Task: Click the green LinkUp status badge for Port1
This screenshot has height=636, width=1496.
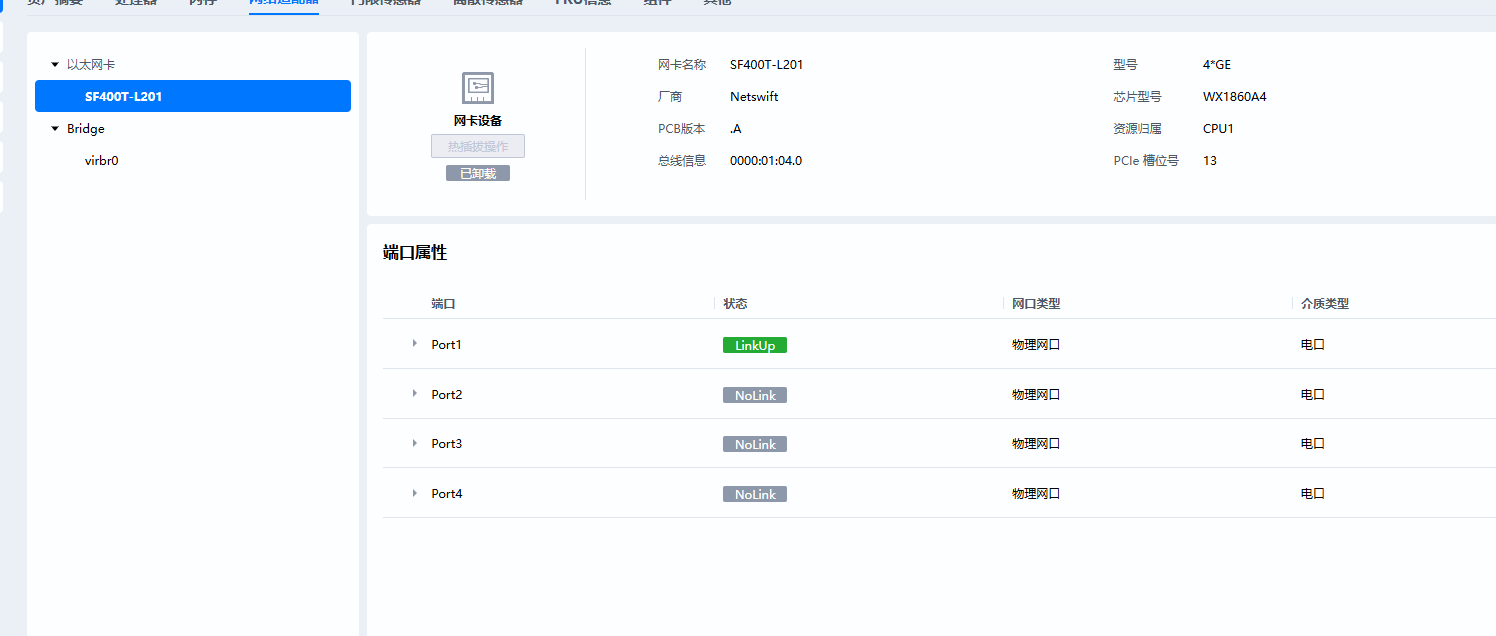Action: 755,345
